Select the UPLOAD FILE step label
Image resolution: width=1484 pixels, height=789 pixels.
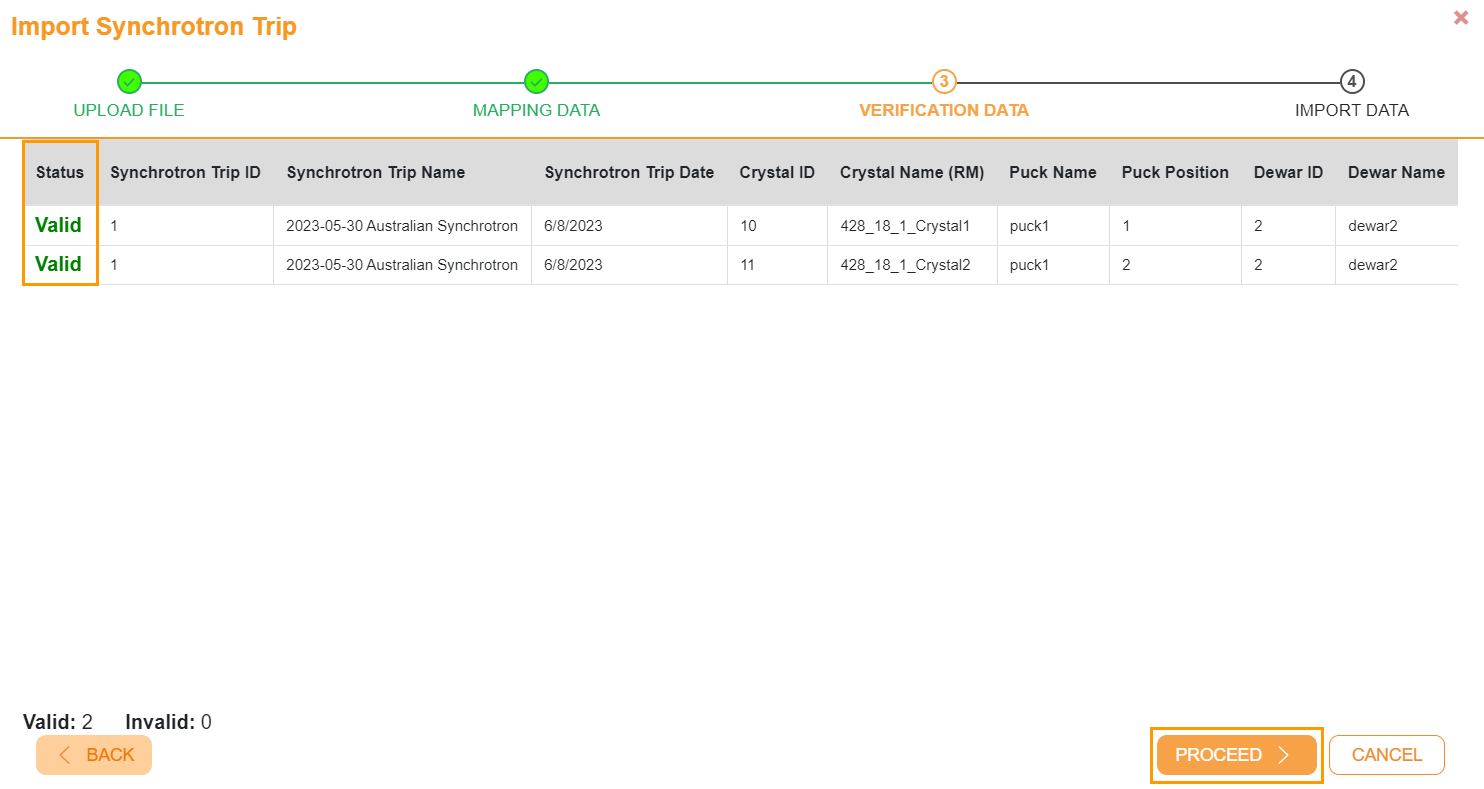tap(128, 110)
